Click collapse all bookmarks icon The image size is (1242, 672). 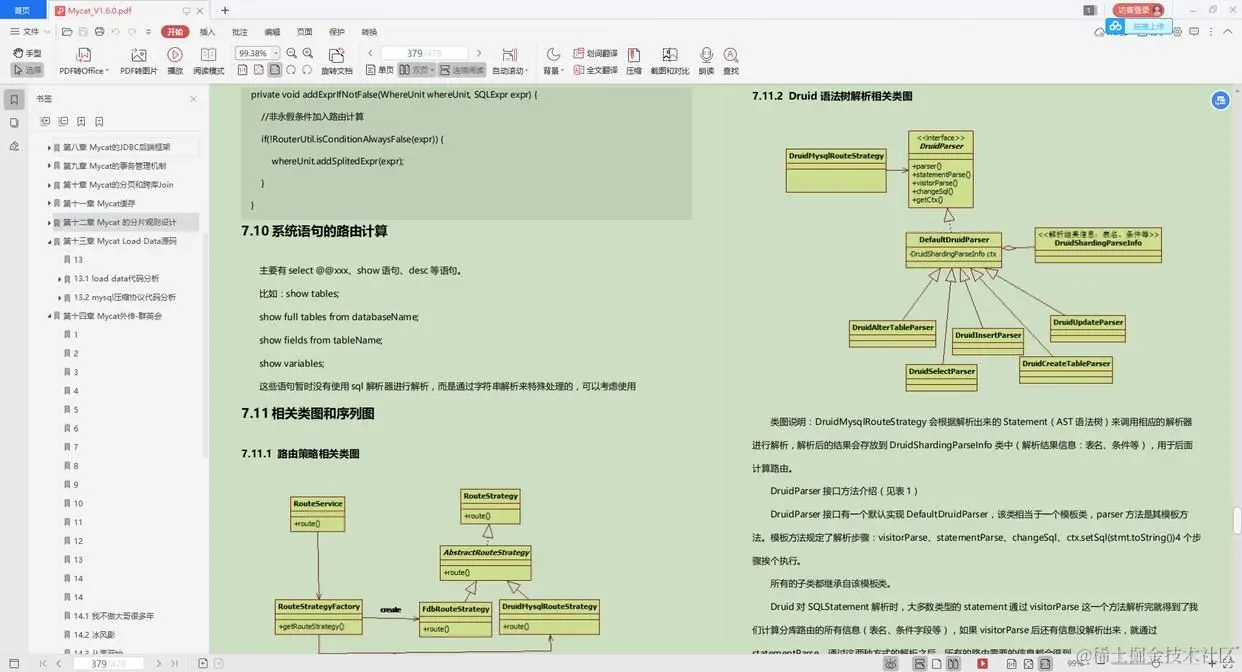coord(63,122)
